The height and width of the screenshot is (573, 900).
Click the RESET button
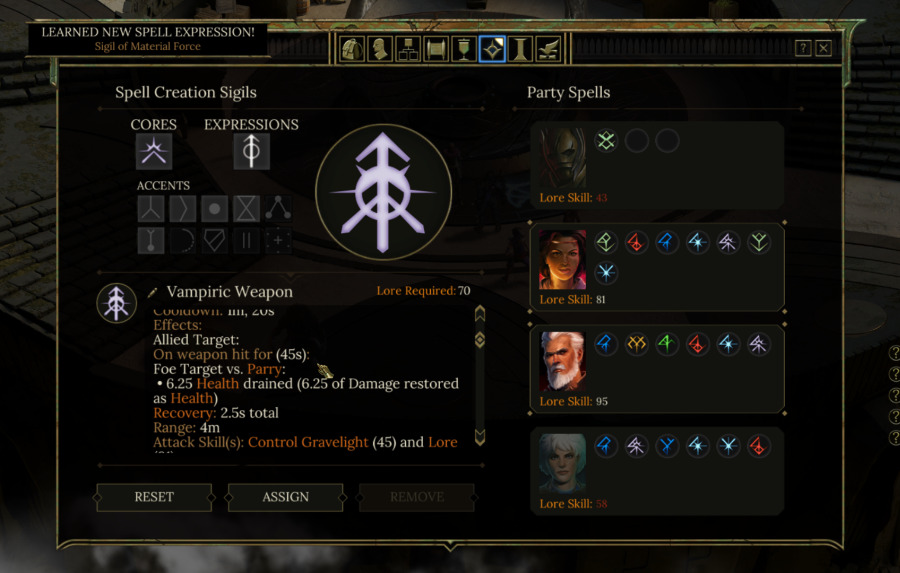(x=154, y=497)
